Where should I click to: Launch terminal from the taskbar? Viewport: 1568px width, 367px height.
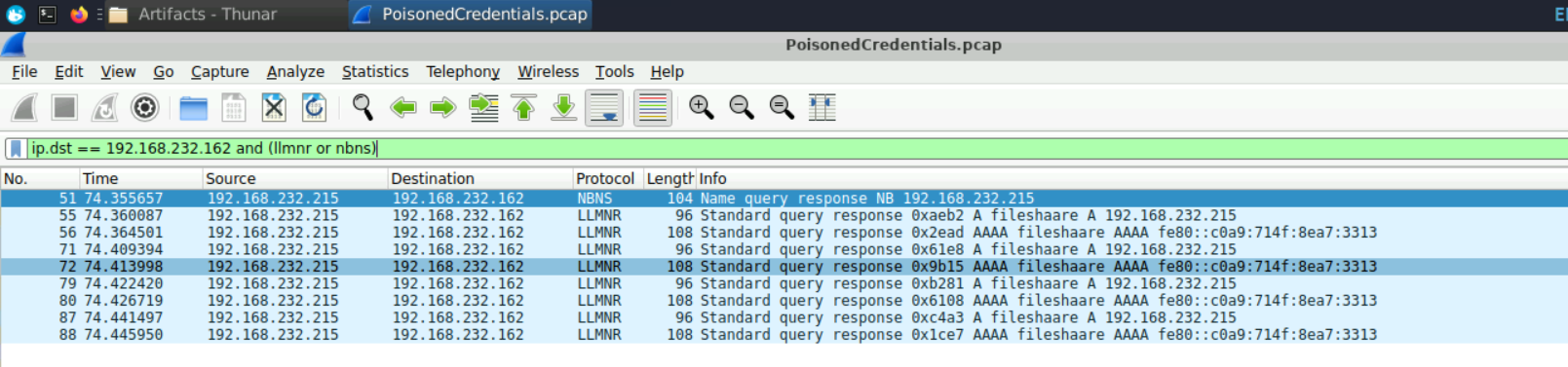pos(47,14)
